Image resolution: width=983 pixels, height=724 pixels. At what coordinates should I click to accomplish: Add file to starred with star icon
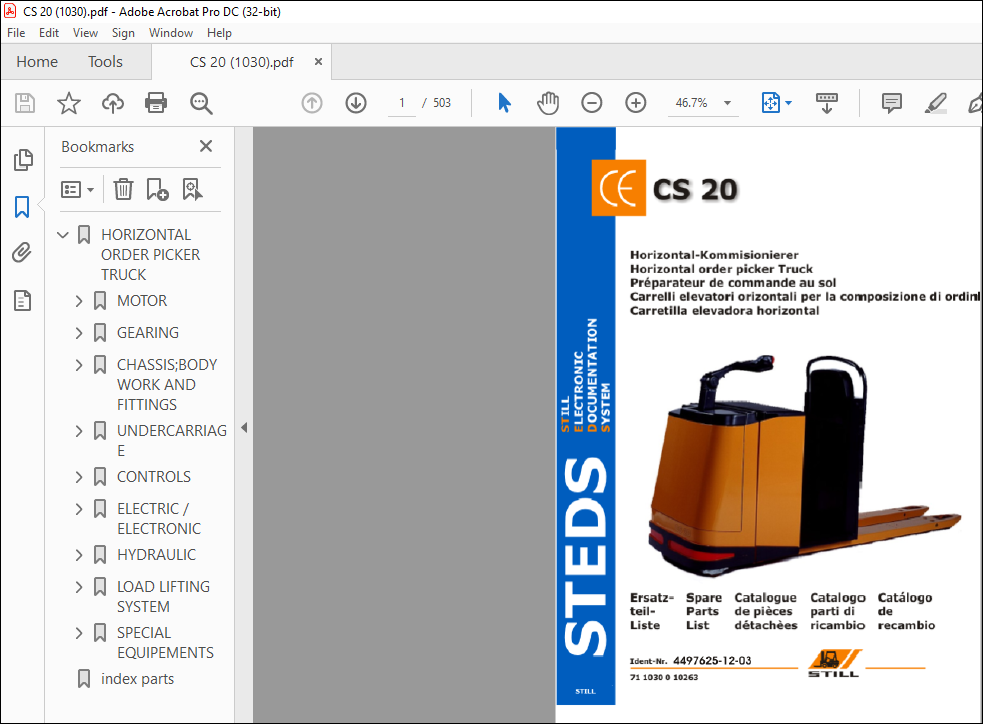[69, 103]
